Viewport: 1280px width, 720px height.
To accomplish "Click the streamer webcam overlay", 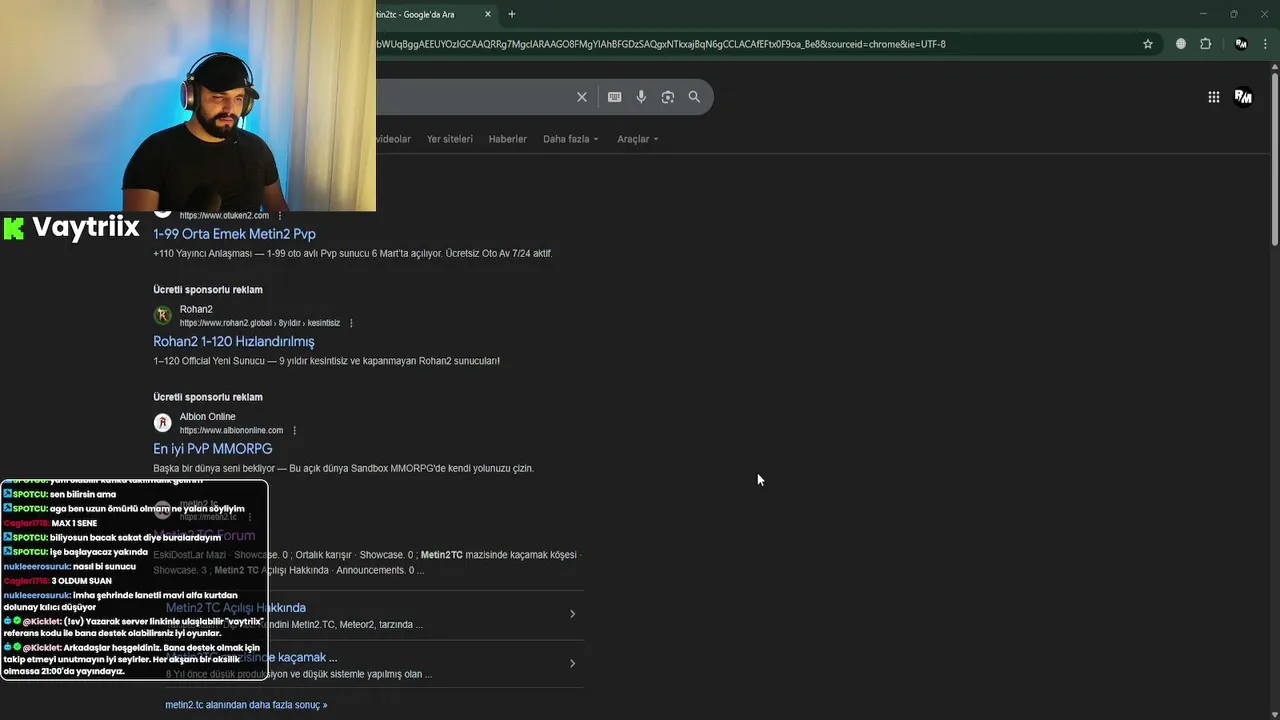I will coord(188,106).
